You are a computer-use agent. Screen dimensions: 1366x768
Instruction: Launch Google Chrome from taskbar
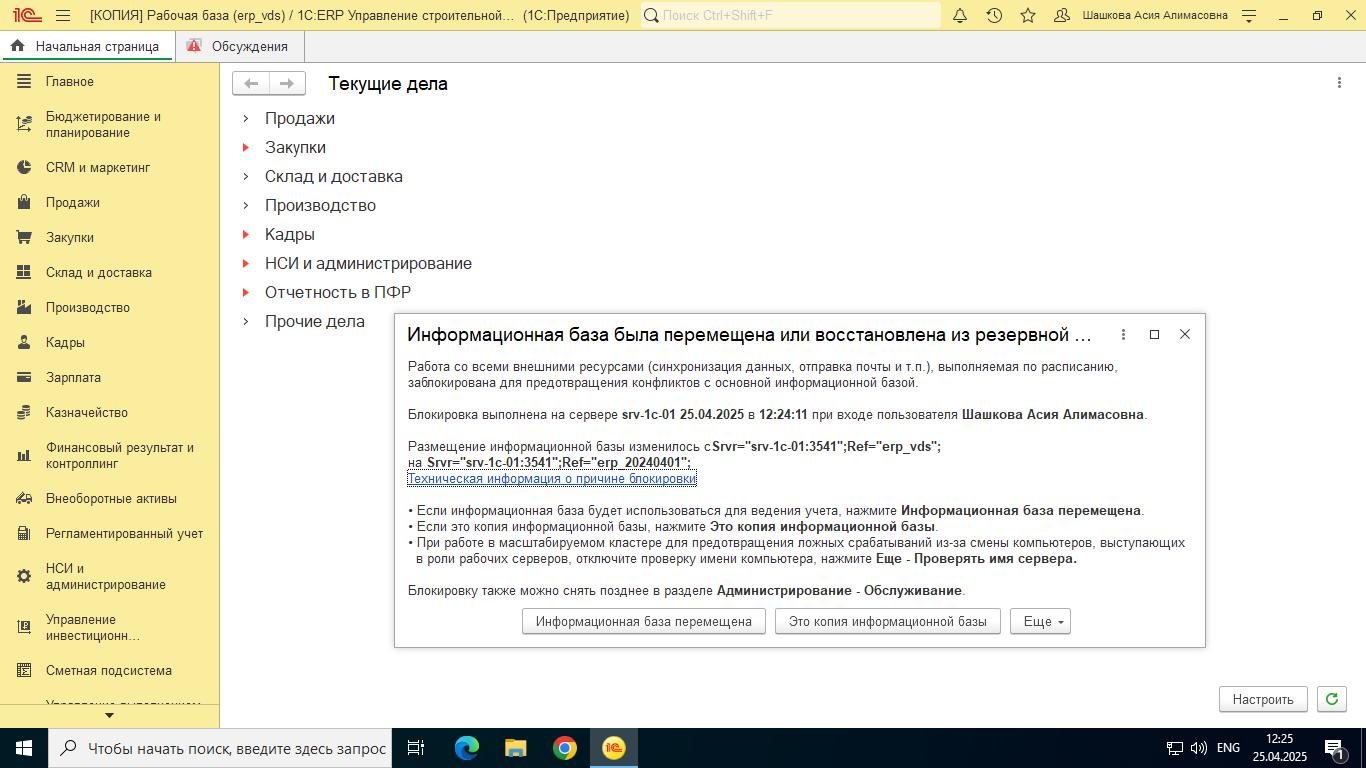565,748
